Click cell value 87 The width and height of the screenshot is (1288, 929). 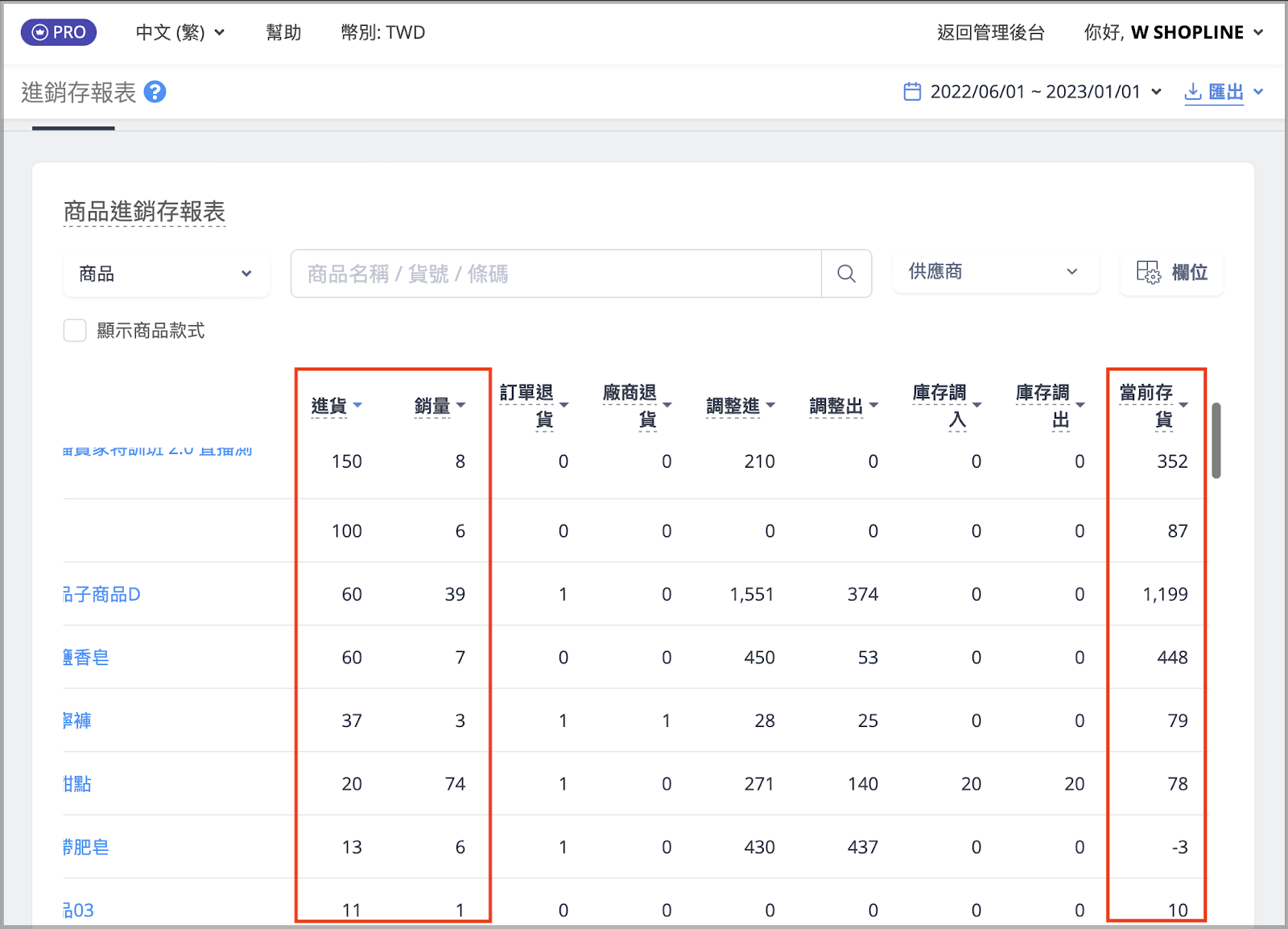[x=1178, y=531]
